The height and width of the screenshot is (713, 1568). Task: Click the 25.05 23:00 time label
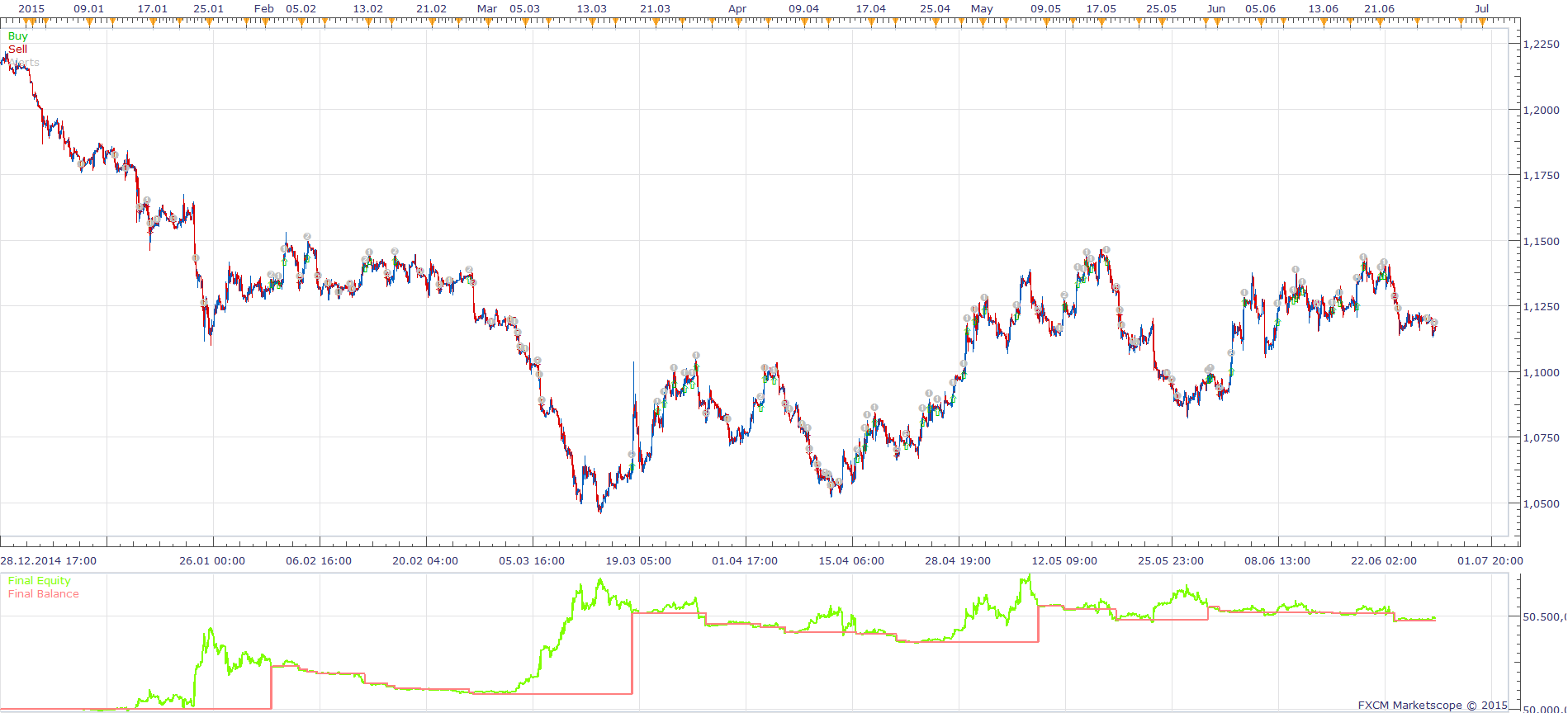click(x=1171, y=561)
